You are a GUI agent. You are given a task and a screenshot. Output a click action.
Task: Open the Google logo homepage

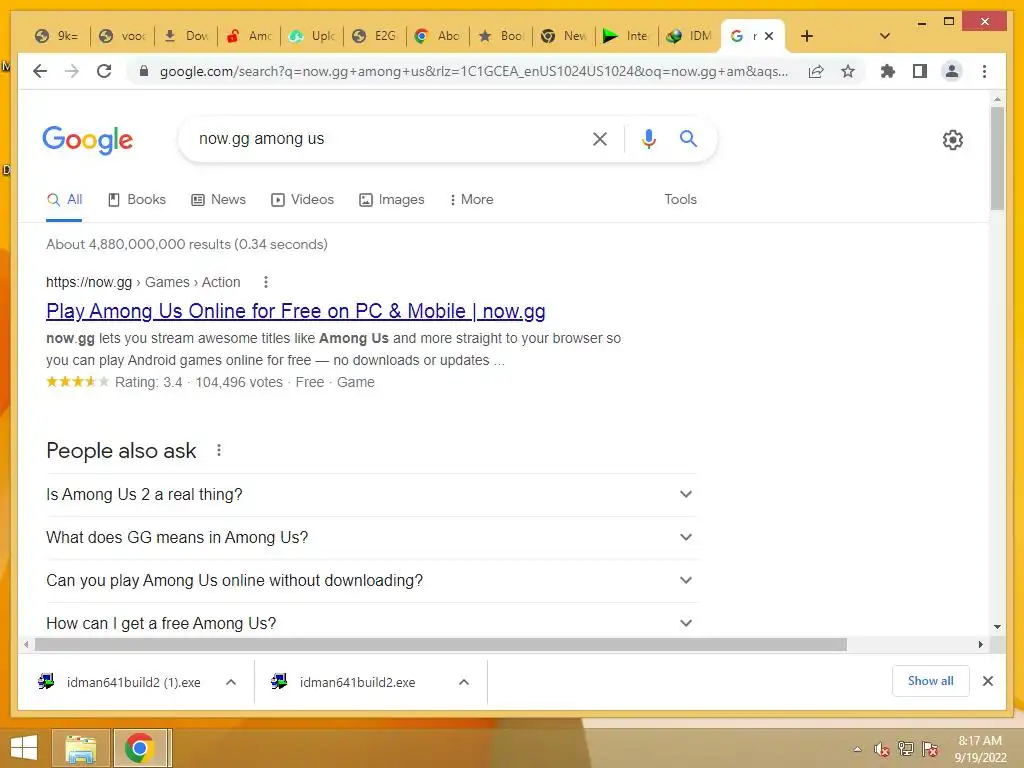click(x=88, y=140)
